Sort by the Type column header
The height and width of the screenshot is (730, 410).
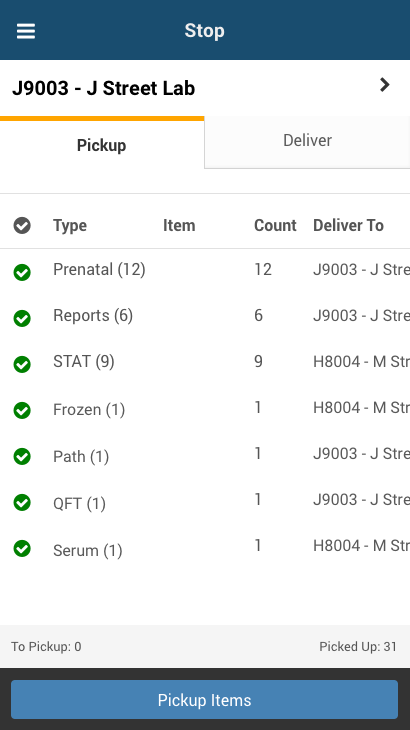click(70, 225)
